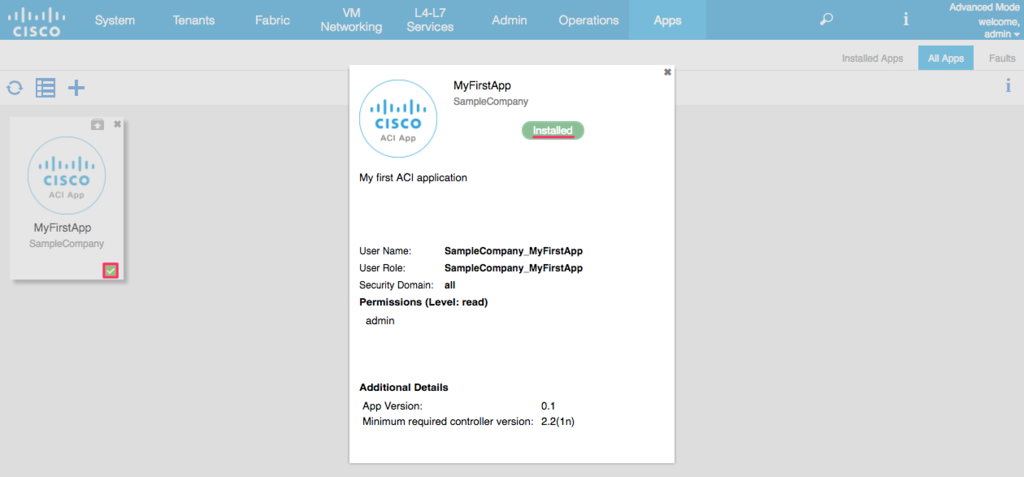Switch to list view icon
Viewport: 1024px width, 477px height.
[45, 88]
